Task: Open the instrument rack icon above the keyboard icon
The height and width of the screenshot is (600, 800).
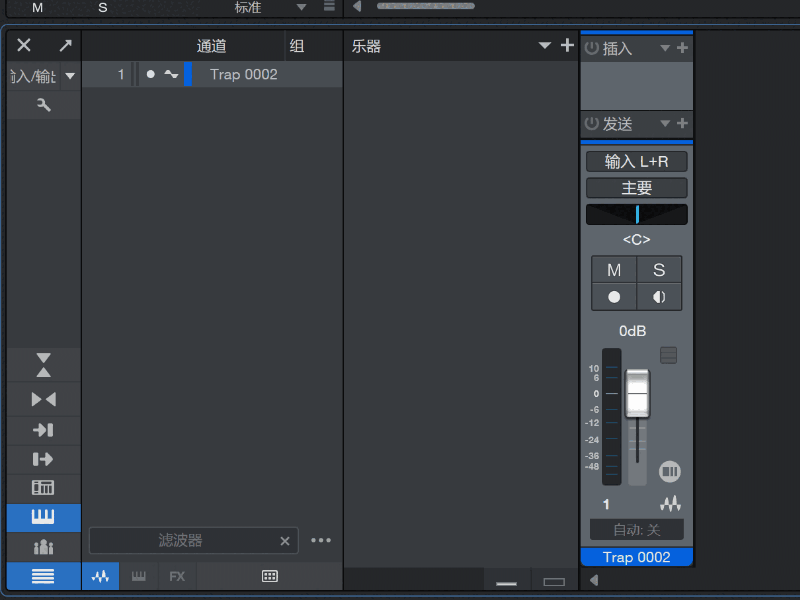Action: click(x=42, y=487)
